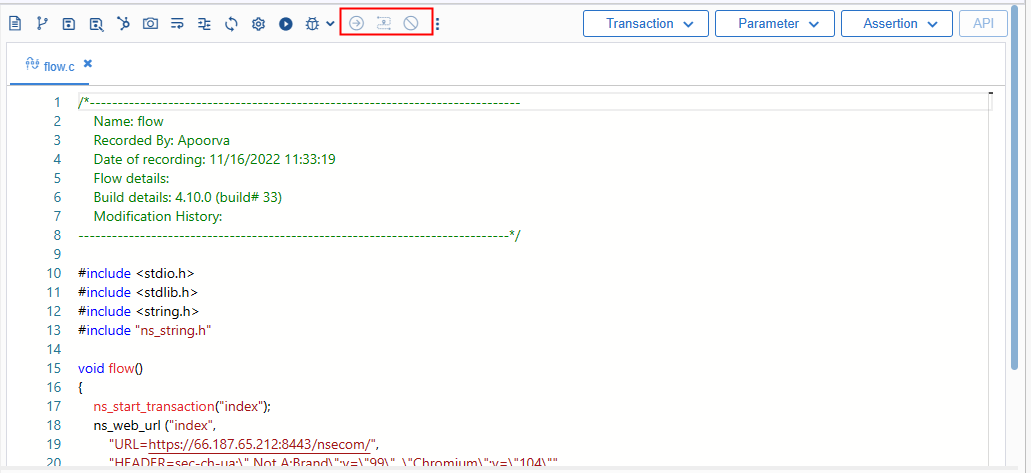Open the Assertion dropdown
This screenshot has height=473, width=1031.
[x=897, y=24]
